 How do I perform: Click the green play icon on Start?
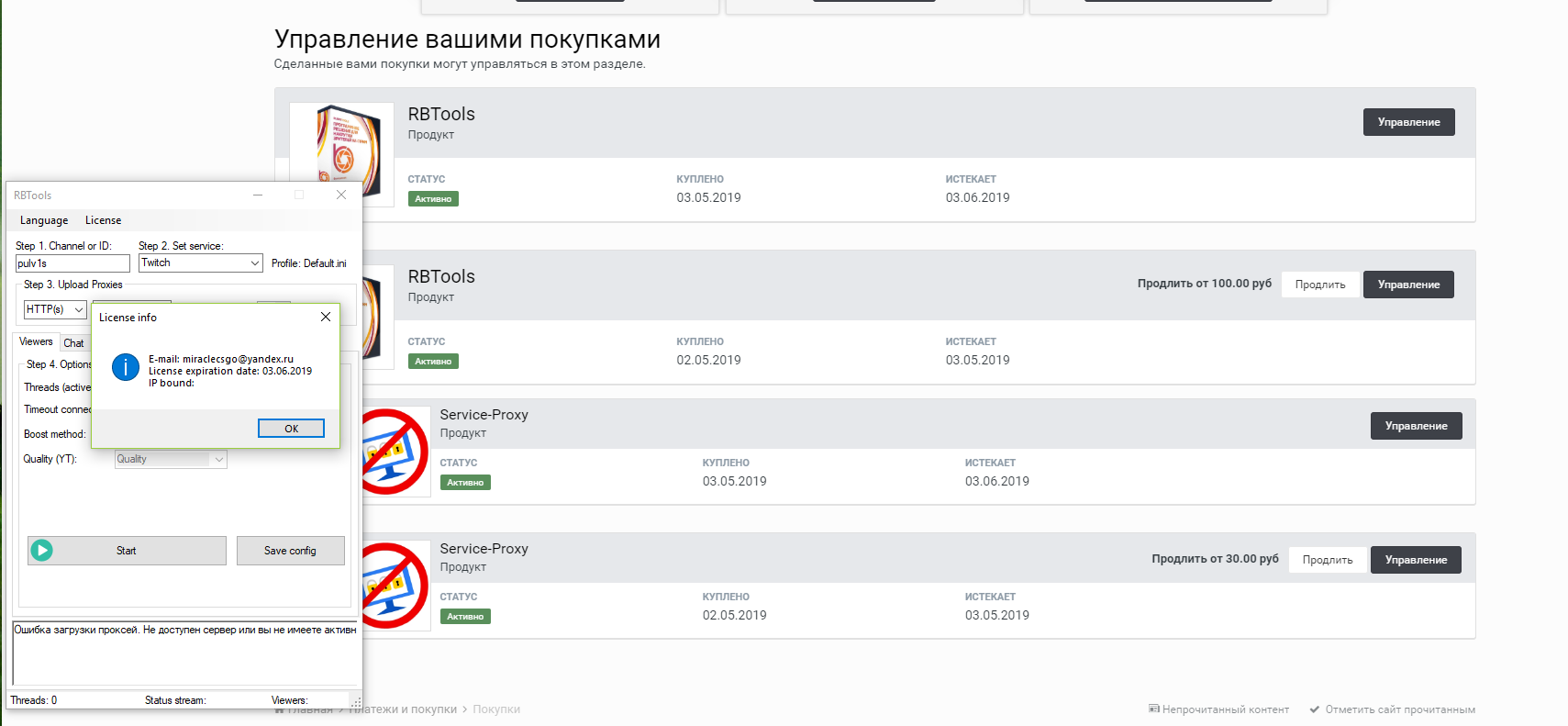coord(42,551)
